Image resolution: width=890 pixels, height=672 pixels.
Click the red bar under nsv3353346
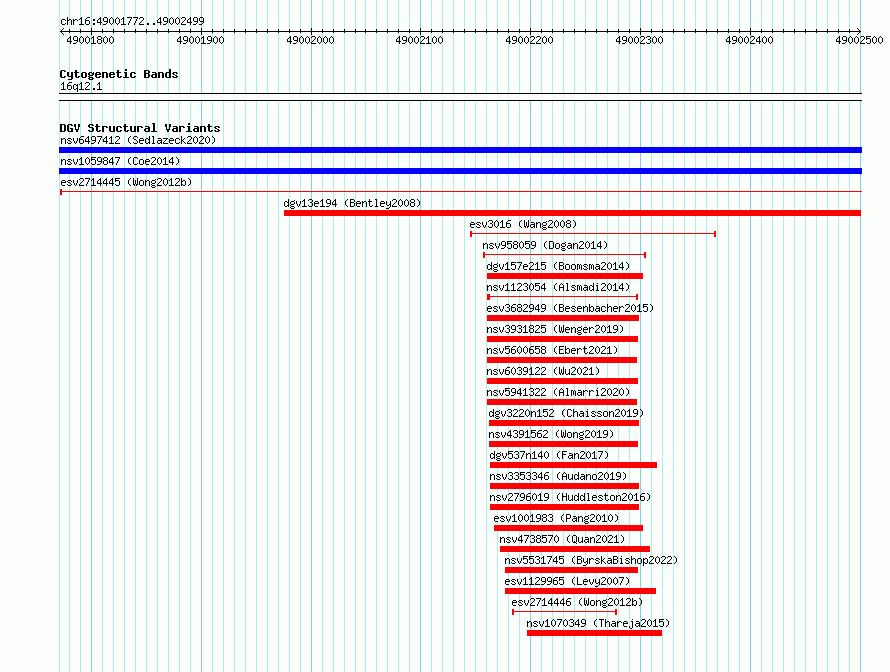564,486
